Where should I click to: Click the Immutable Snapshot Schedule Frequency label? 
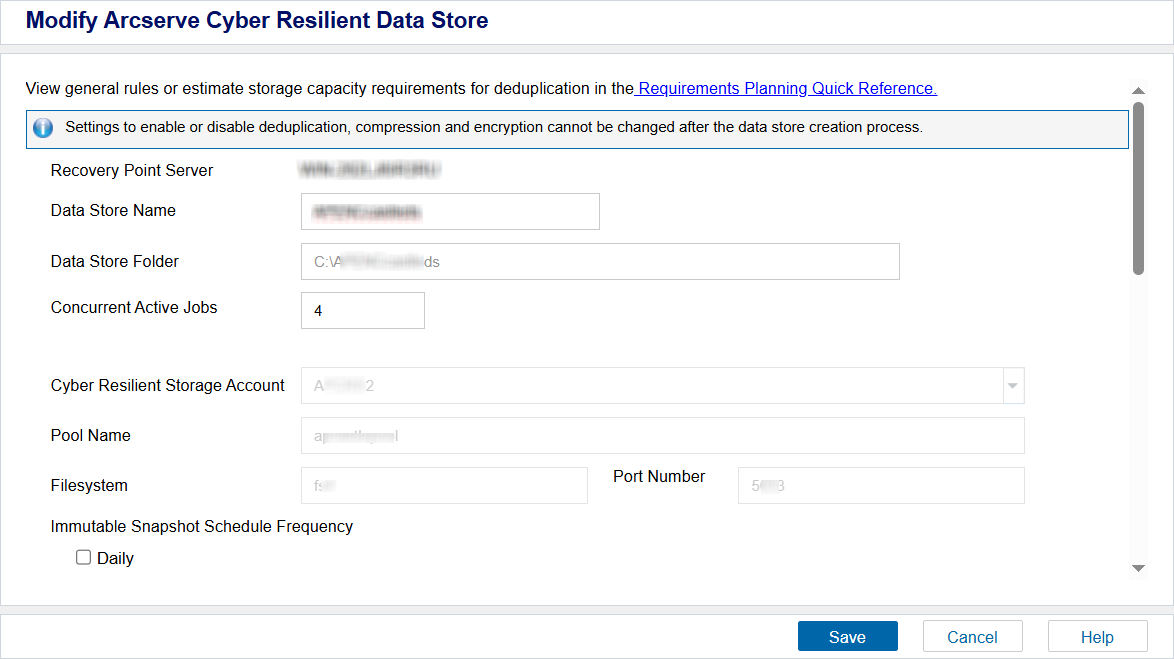202,526
